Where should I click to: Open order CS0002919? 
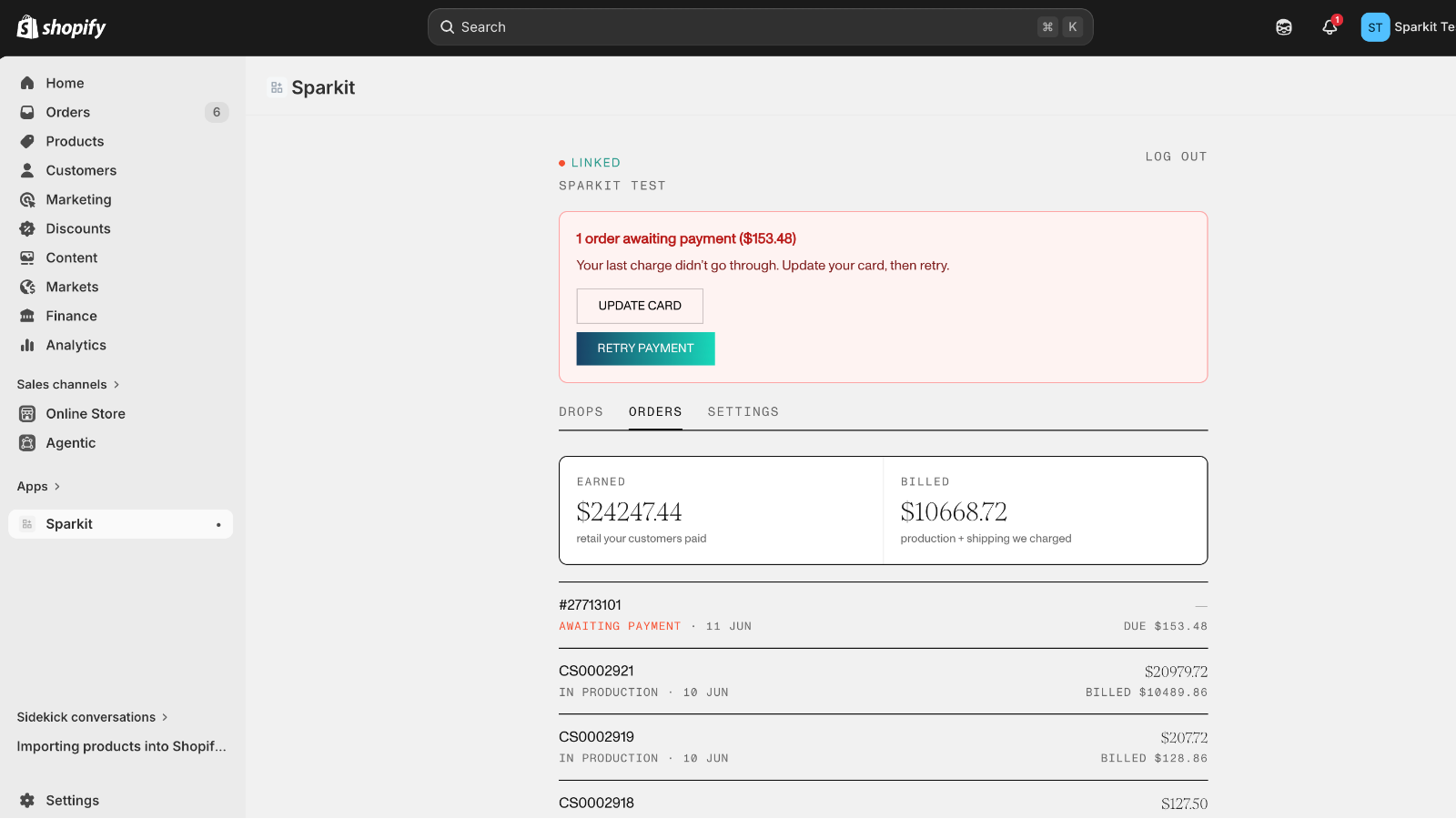point(883,747)
